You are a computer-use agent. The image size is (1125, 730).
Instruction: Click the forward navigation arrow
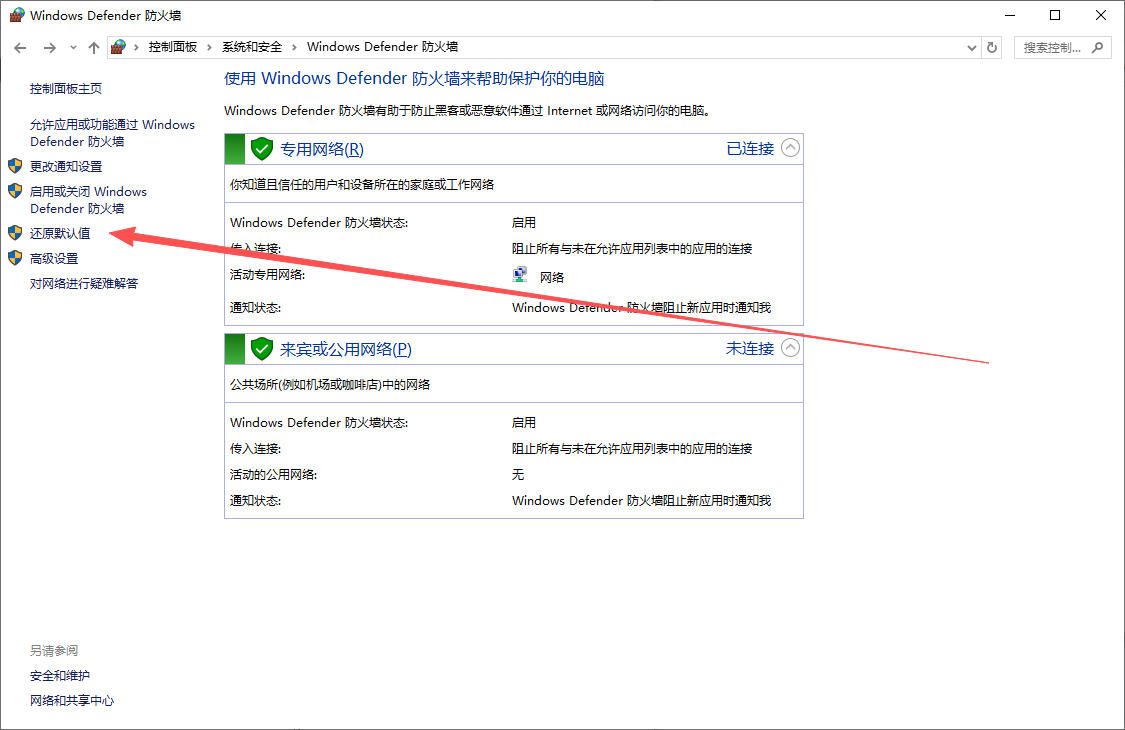49,48
